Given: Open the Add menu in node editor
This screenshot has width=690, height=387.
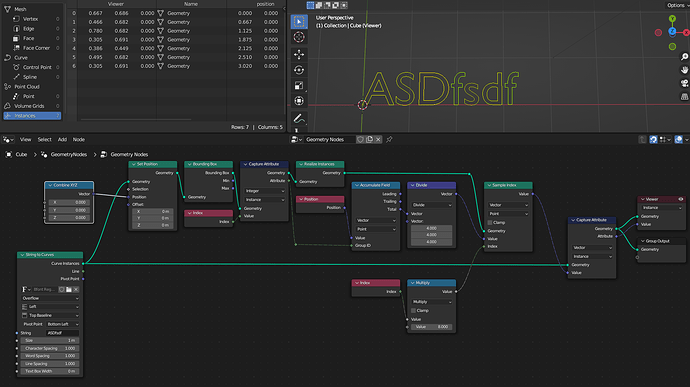Looking at the screenshot, I should 62,140.
